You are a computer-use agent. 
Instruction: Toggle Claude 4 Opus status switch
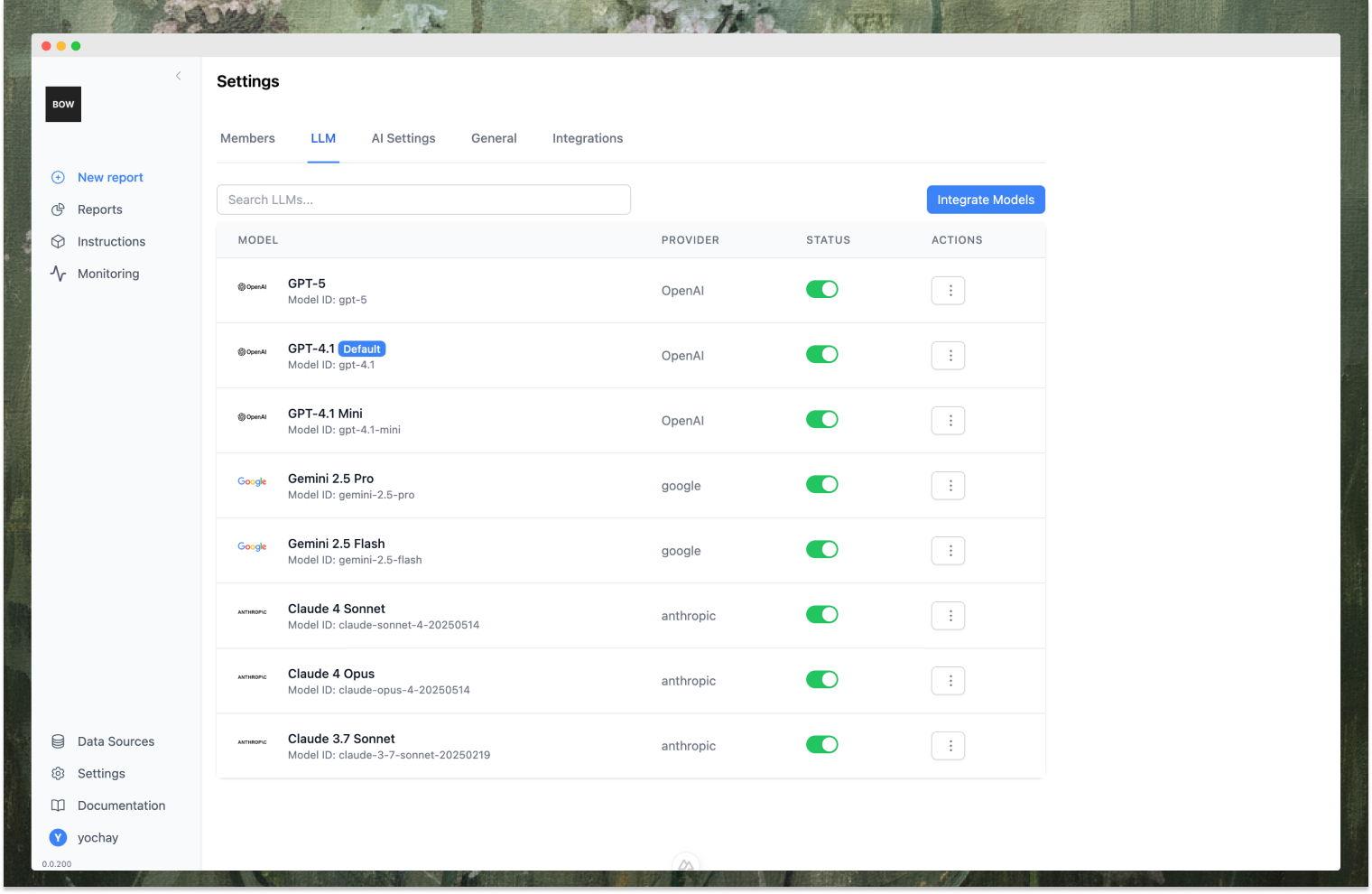pos(822,679)
